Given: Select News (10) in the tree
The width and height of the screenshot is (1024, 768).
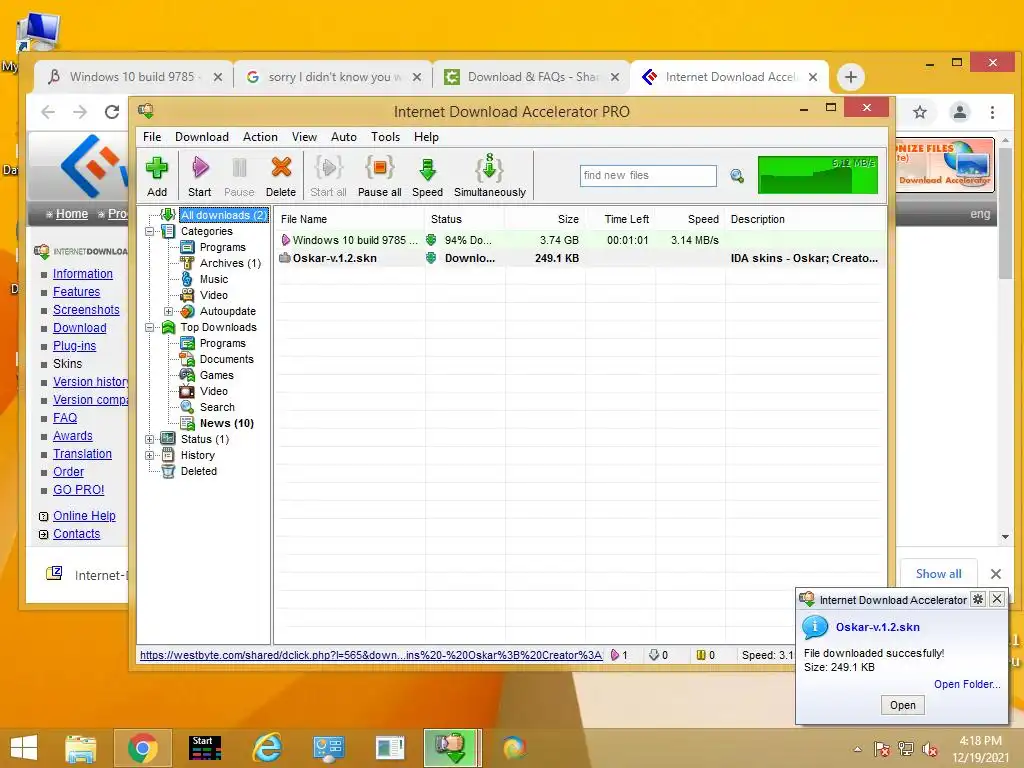Looking at the screenshot, I should (x=227, y=423).
